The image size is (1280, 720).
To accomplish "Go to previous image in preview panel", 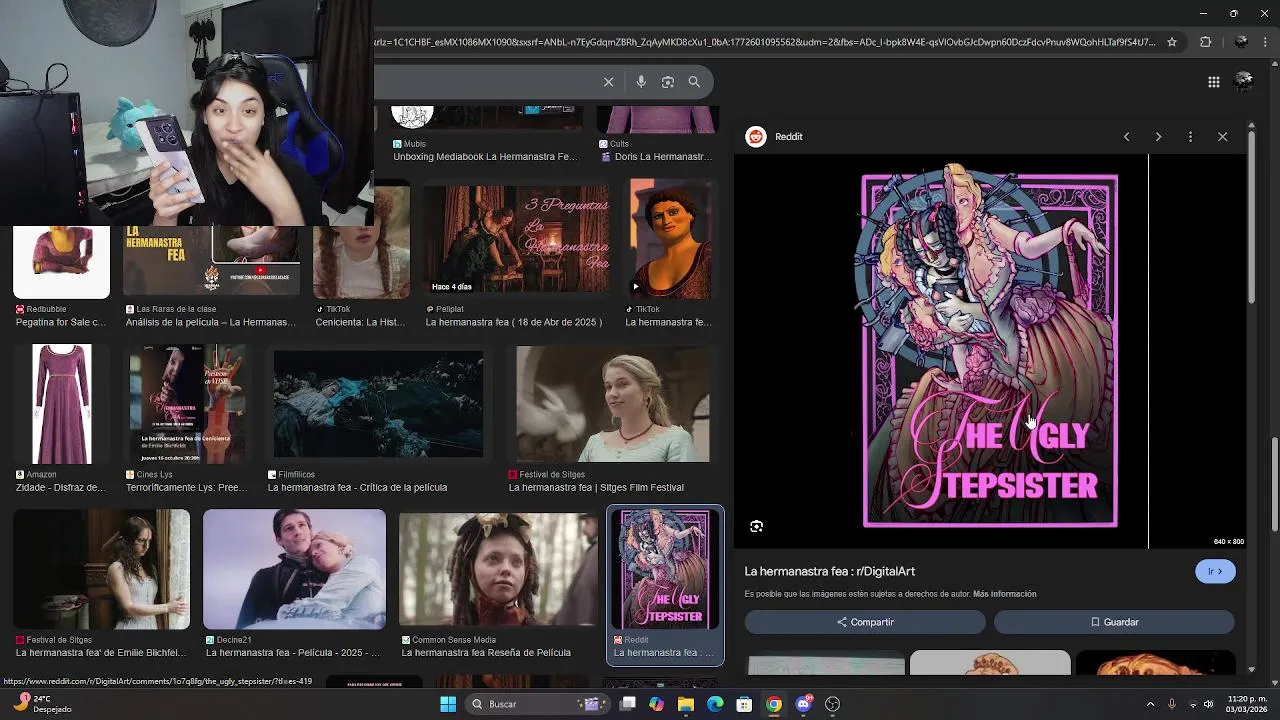I will click(x=1126, y=137).
